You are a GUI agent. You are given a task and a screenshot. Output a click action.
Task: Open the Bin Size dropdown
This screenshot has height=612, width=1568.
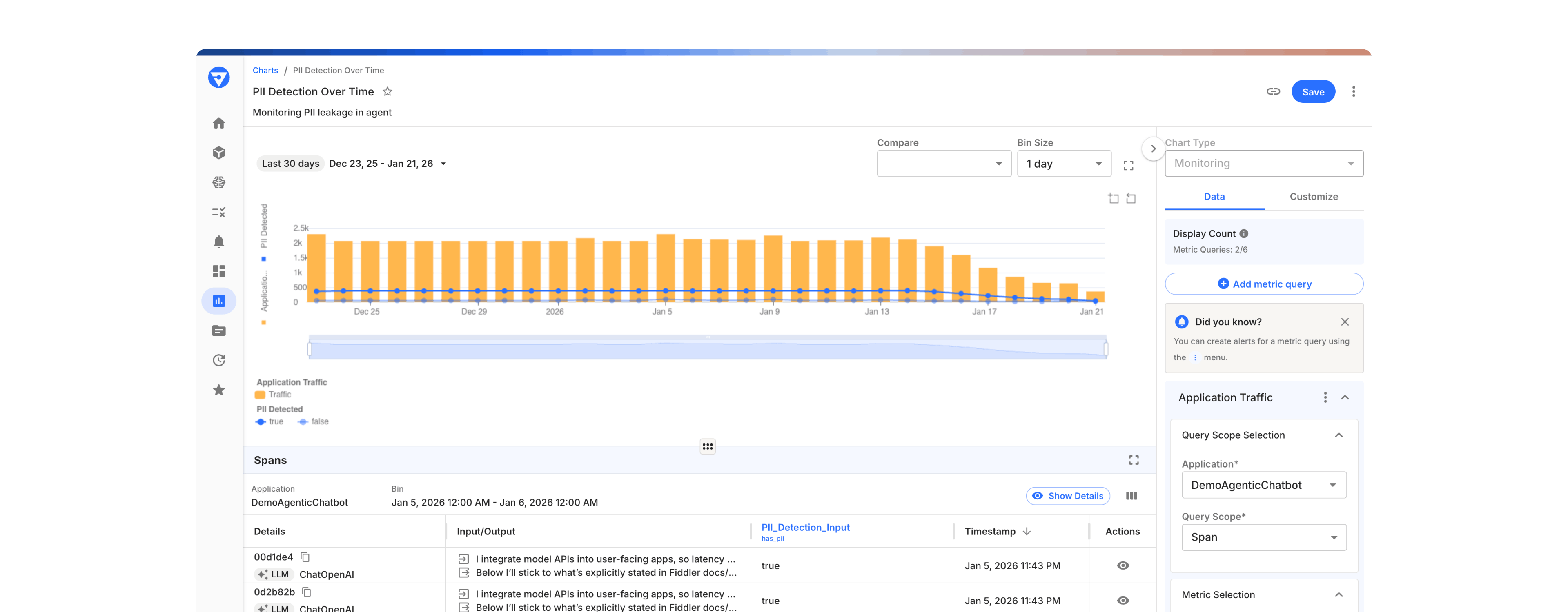(x=1064, y=163)
